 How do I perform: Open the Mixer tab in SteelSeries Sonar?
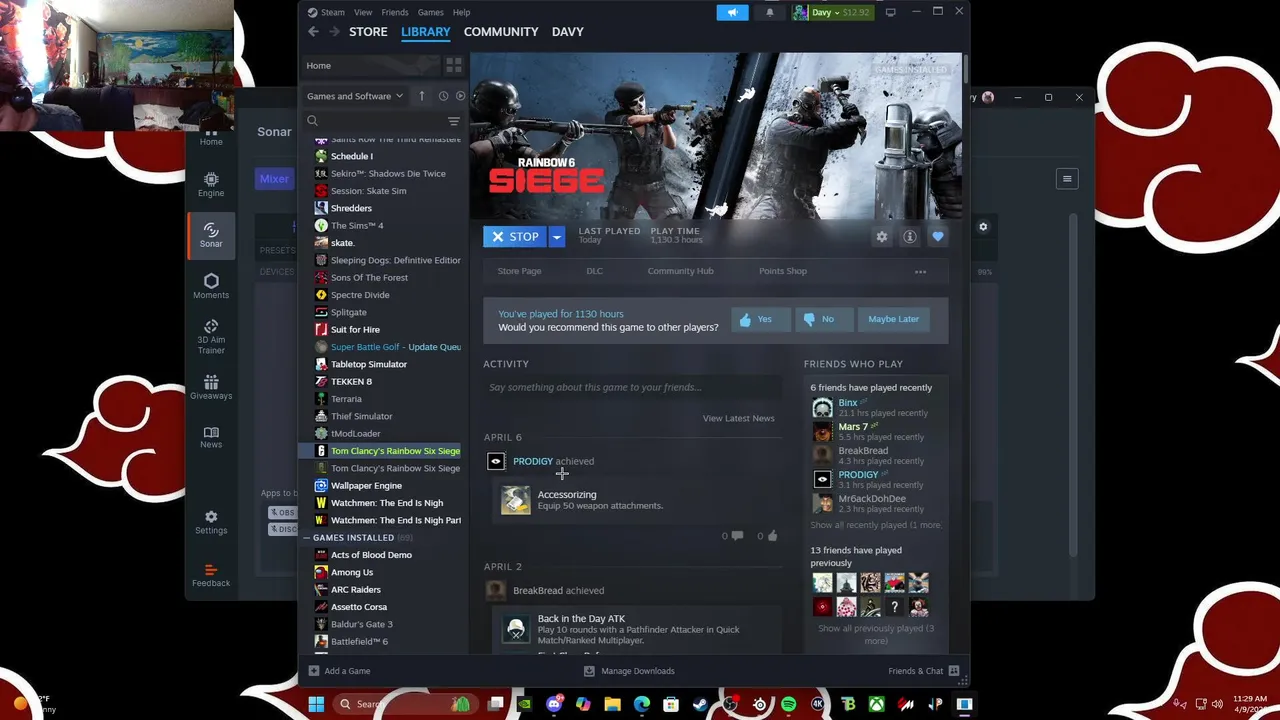[274, 179]
